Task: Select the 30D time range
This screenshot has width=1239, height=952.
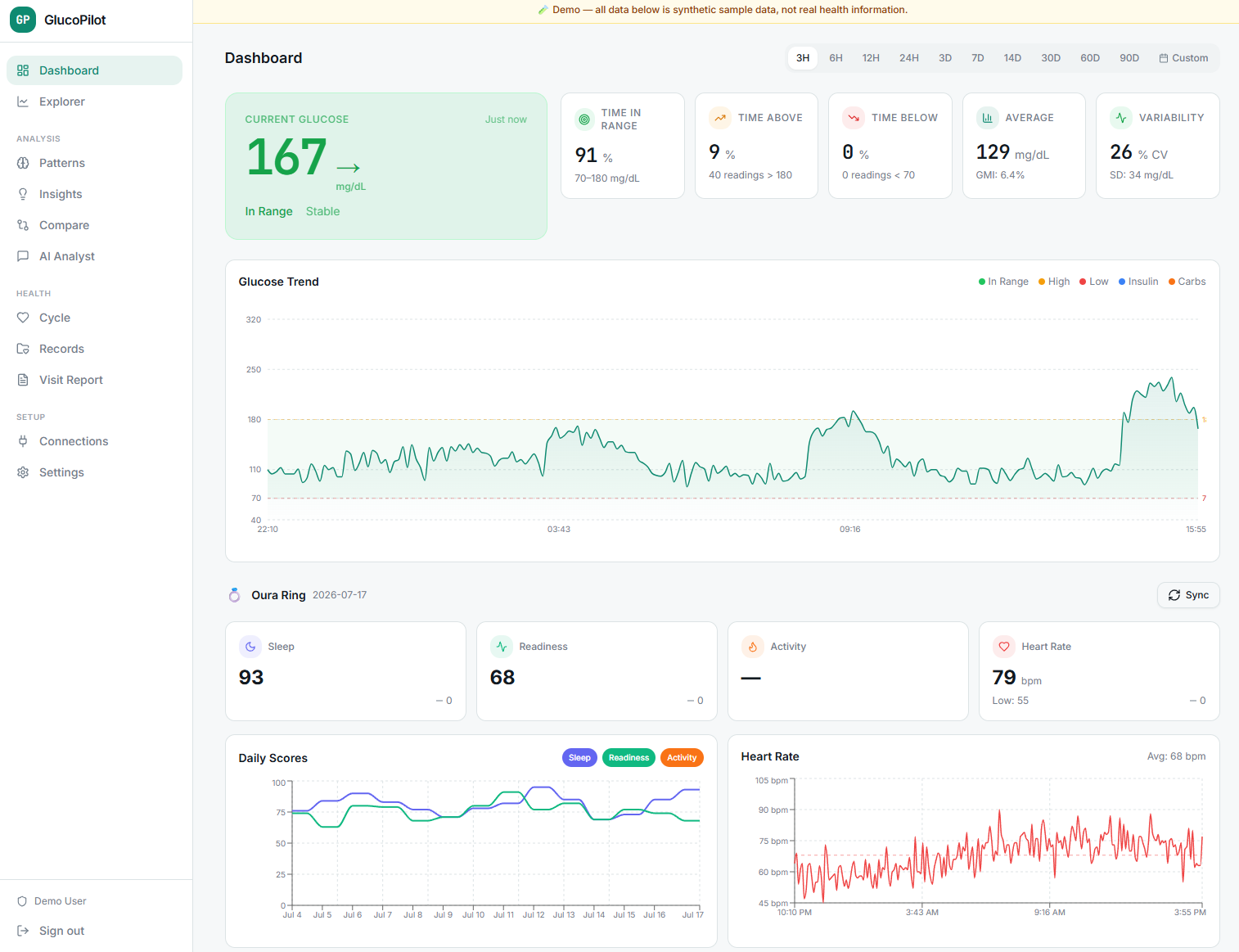Action: coord(1051,58)
